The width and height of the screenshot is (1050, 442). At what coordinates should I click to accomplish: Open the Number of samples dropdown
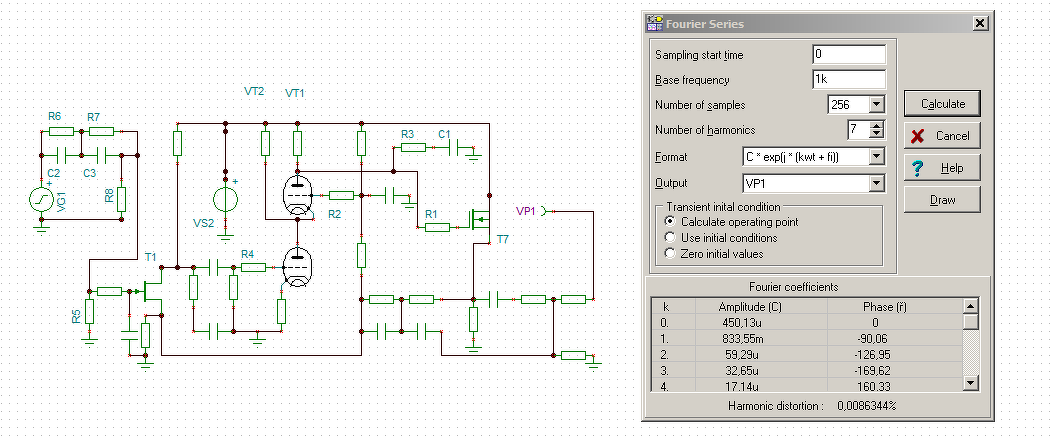pos(877,105)
